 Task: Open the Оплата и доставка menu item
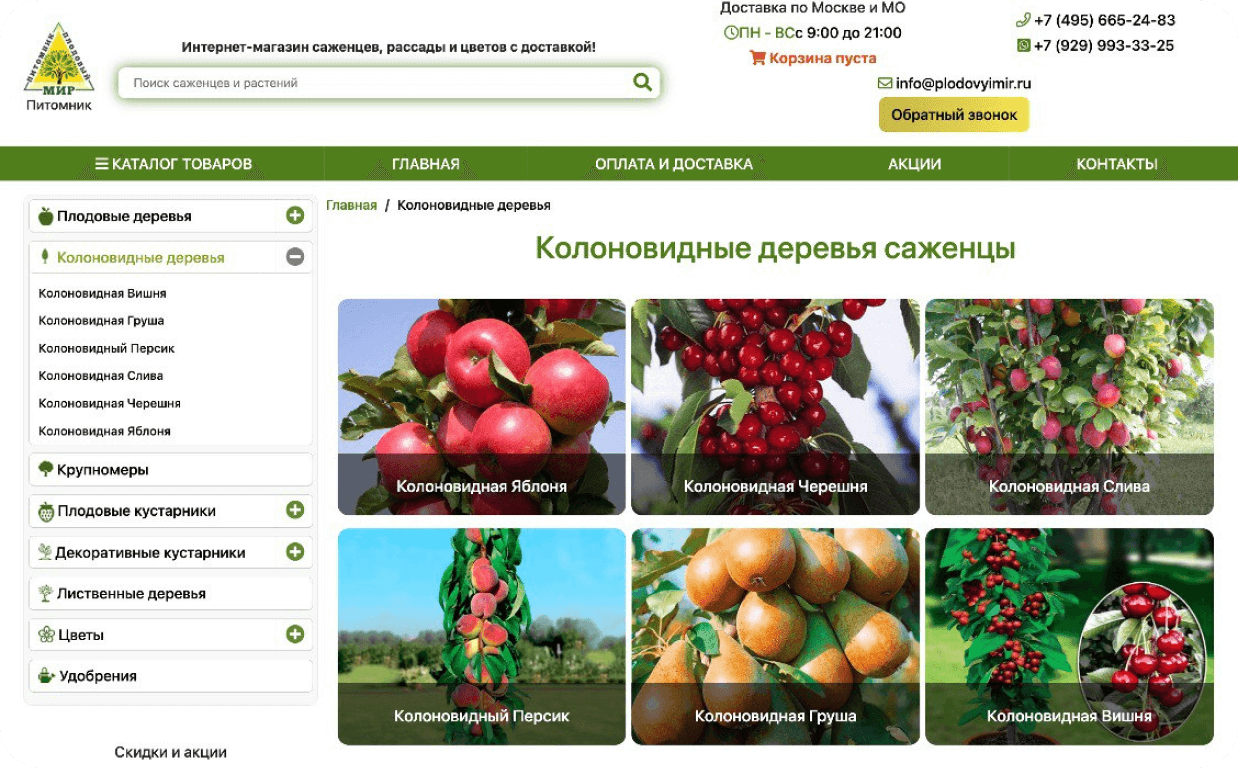click(674, 164)
